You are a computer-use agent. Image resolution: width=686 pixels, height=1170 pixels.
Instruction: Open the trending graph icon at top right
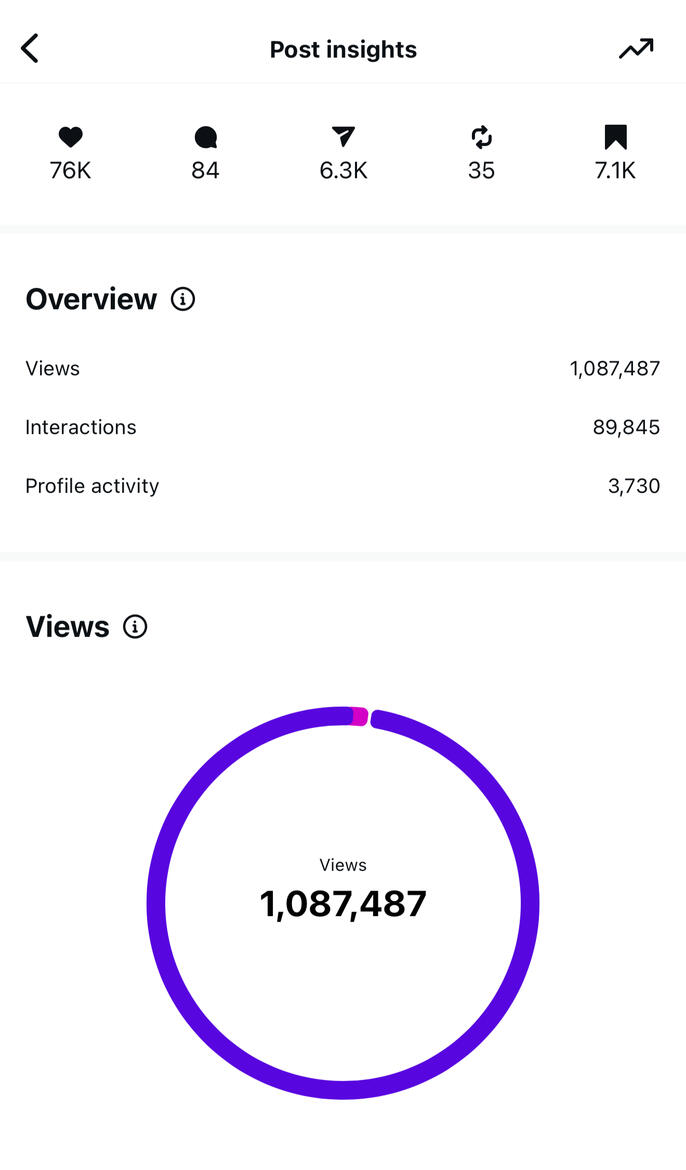point(635,48)
